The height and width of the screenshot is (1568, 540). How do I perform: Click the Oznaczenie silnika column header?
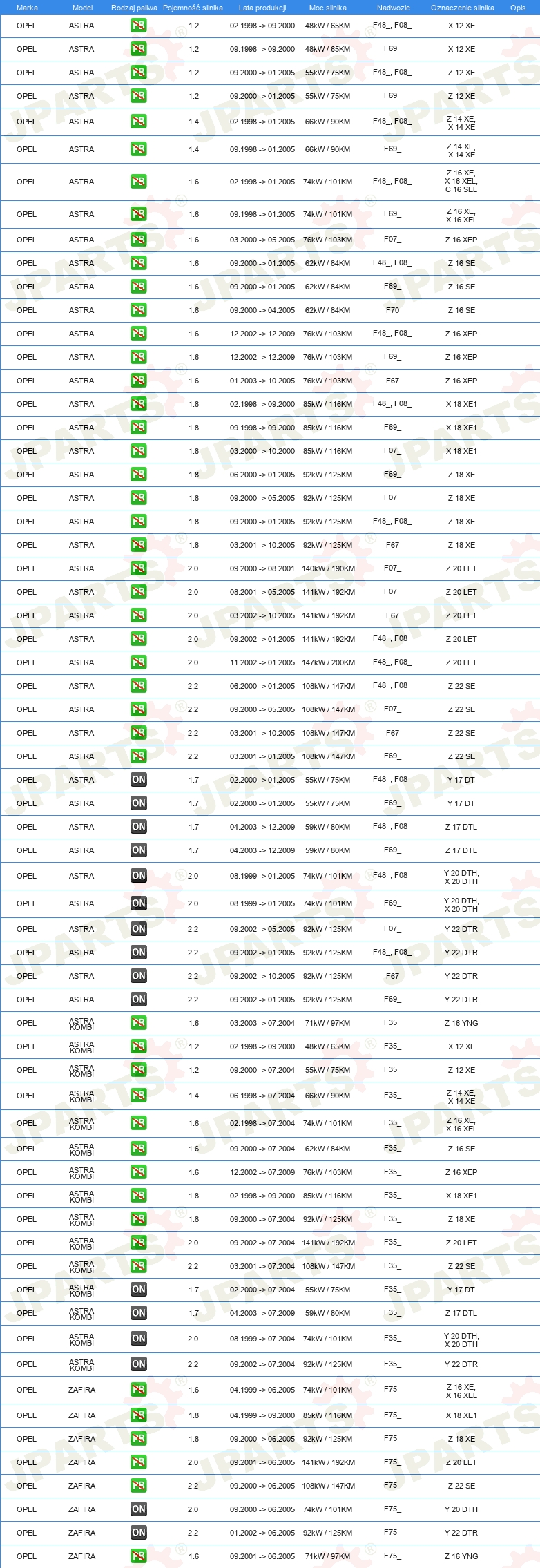pos(463,8)
